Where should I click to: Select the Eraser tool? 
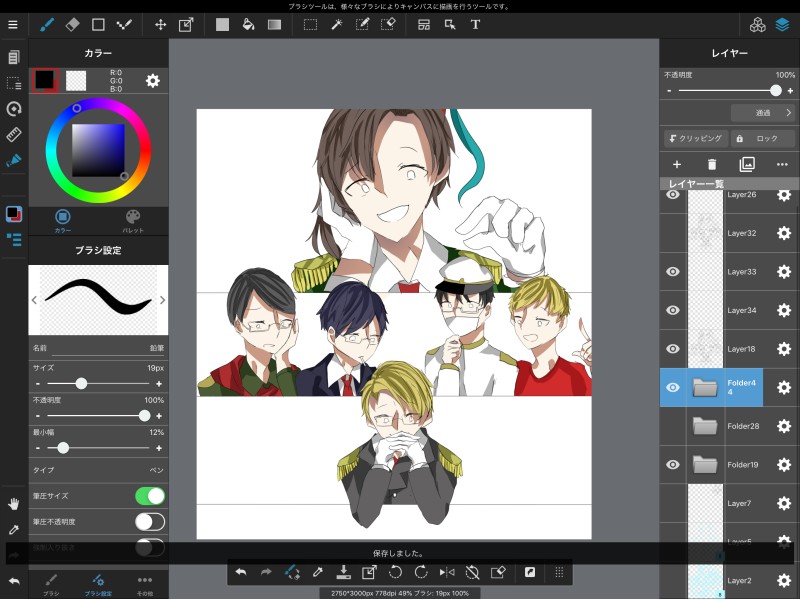pos(72,24)
